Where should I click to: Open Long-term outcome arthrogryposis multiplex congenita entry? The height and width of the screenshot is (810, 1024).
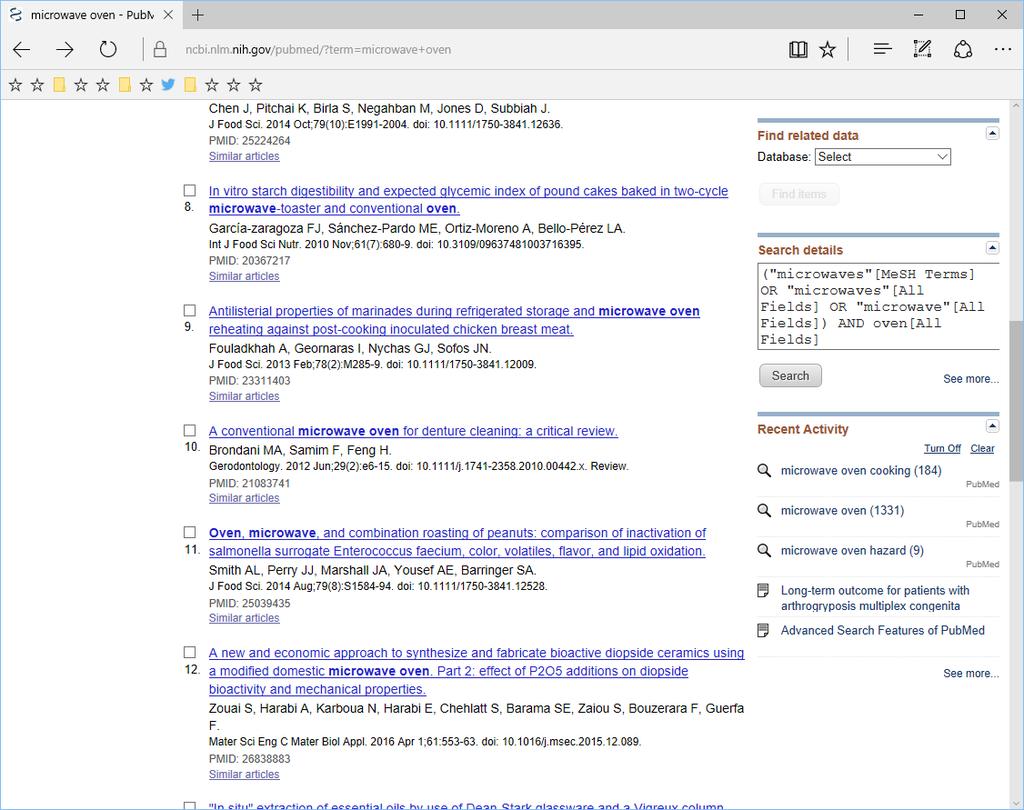point(875,598)
